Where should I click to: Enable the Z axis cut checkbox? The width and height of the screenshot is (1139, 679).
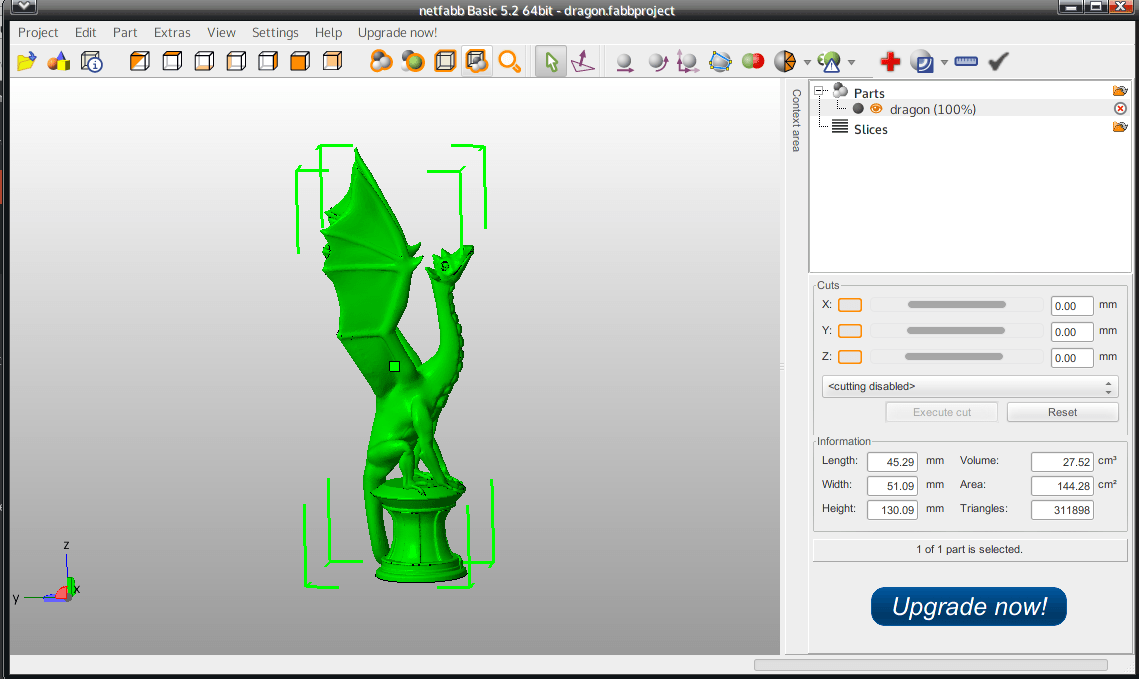point(849,356)
